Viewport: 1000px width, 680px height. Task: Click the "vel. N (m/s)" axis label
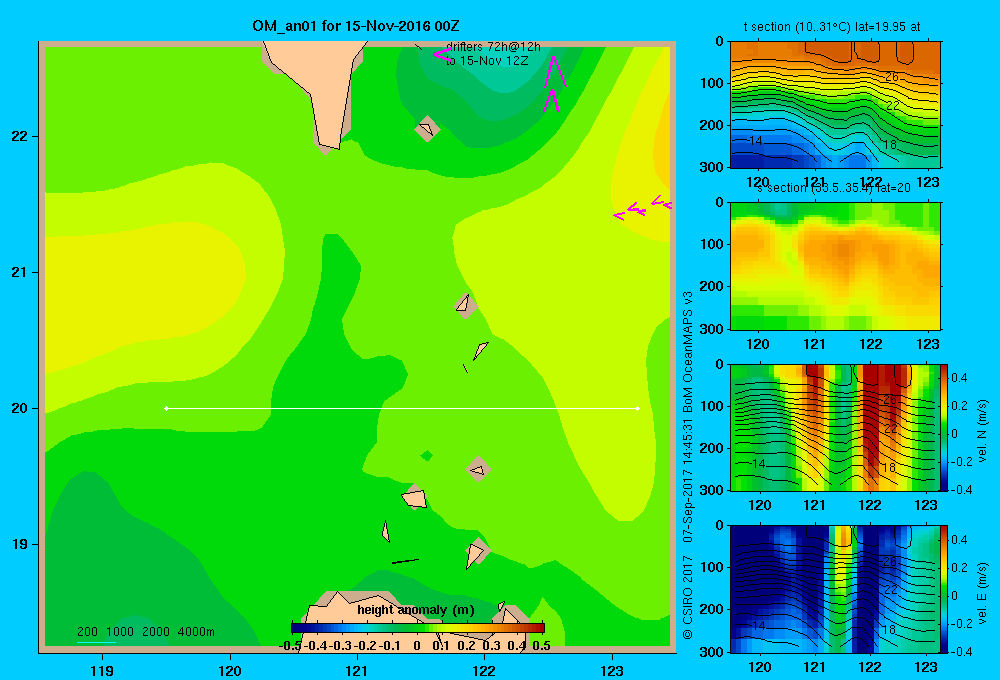[x=982, y=430]
